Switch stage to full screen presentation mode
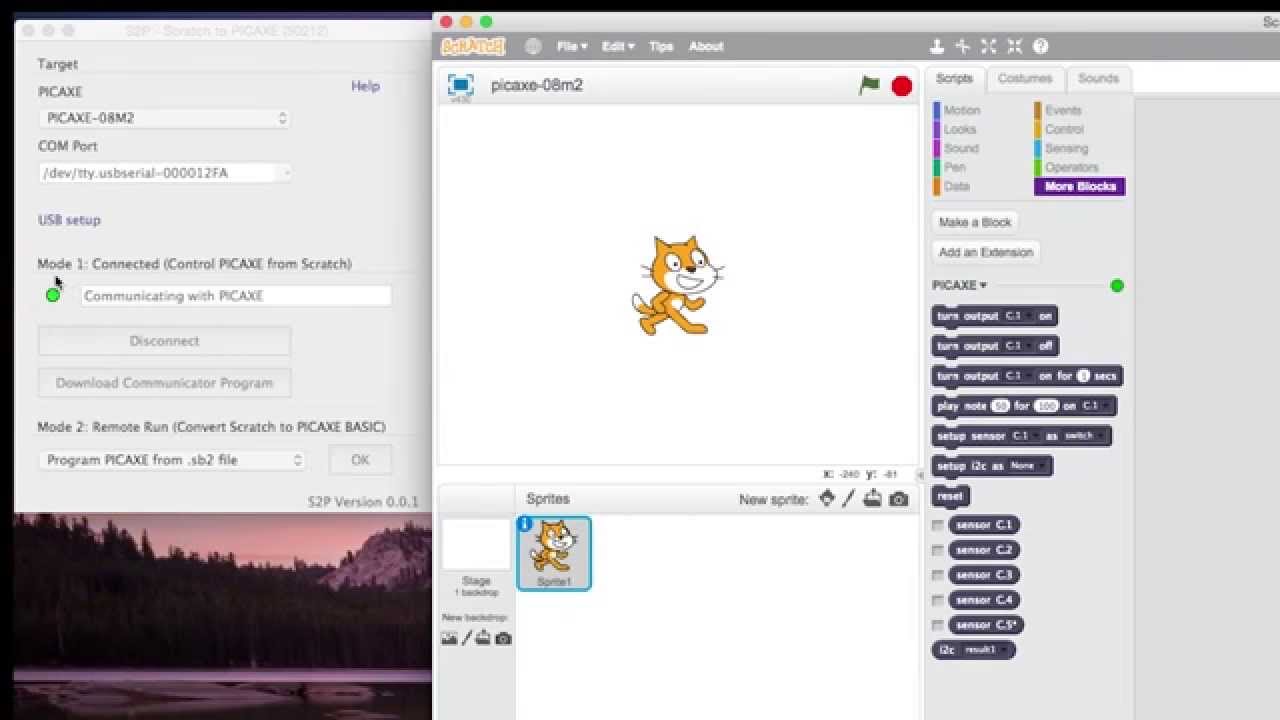Image resolution: width=1280 pixels, height=720 pixels. pyautogui.click(x=460, y=85)
